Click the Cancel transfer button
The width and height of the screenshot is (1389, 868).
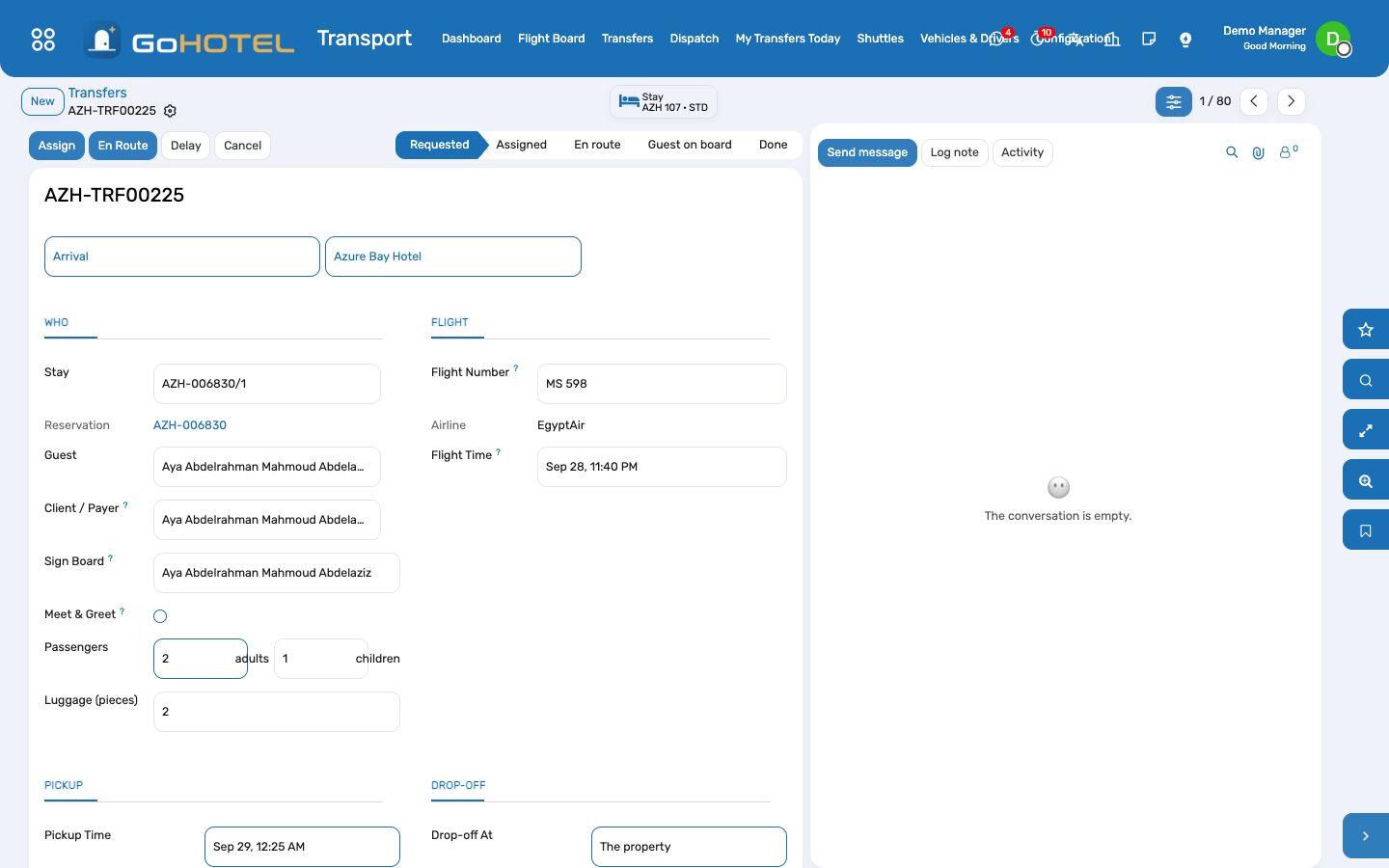(x=243, y=146)
